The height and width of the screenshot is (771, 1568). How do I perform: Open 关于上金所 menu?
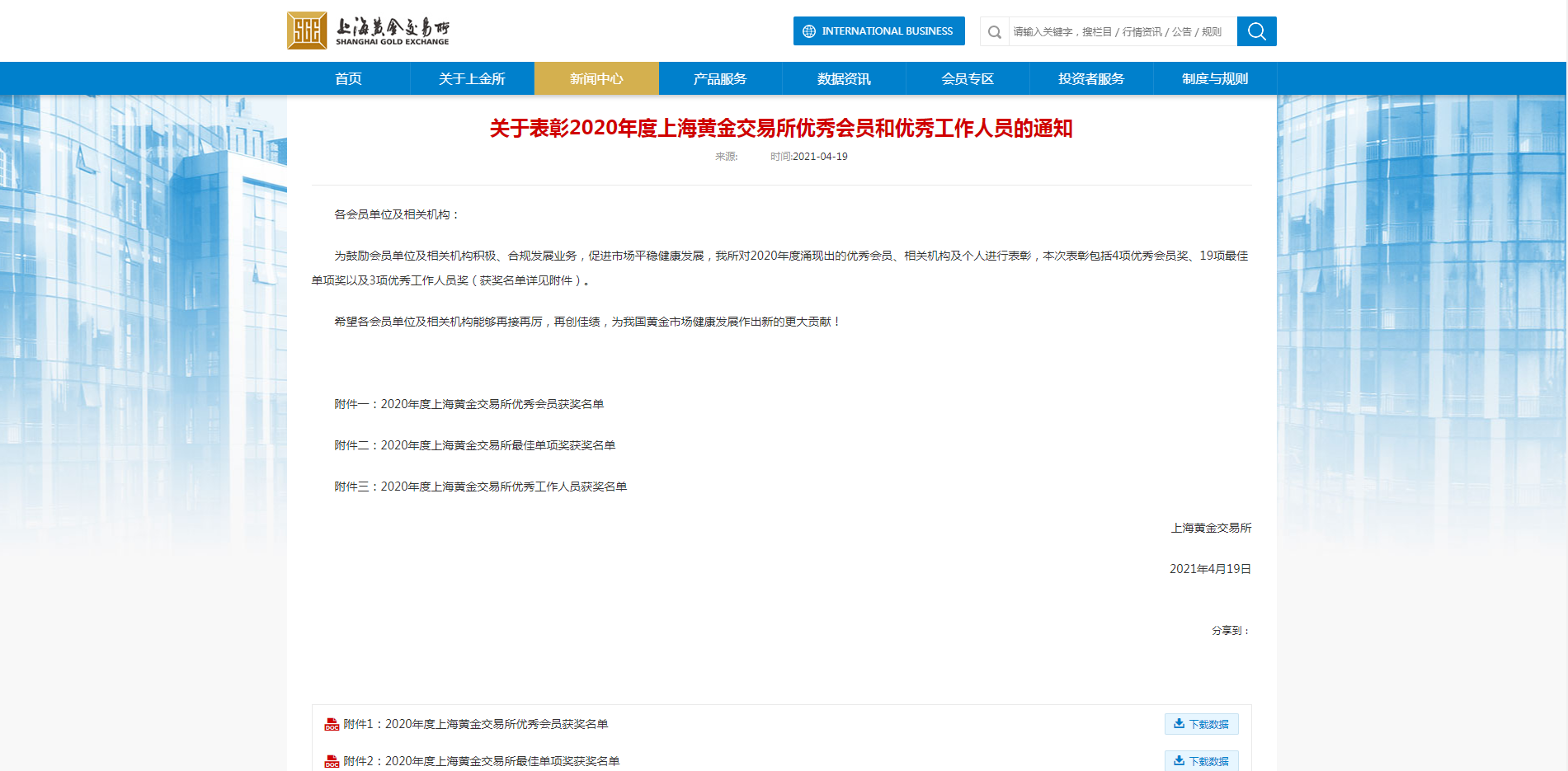click(472, 78)
